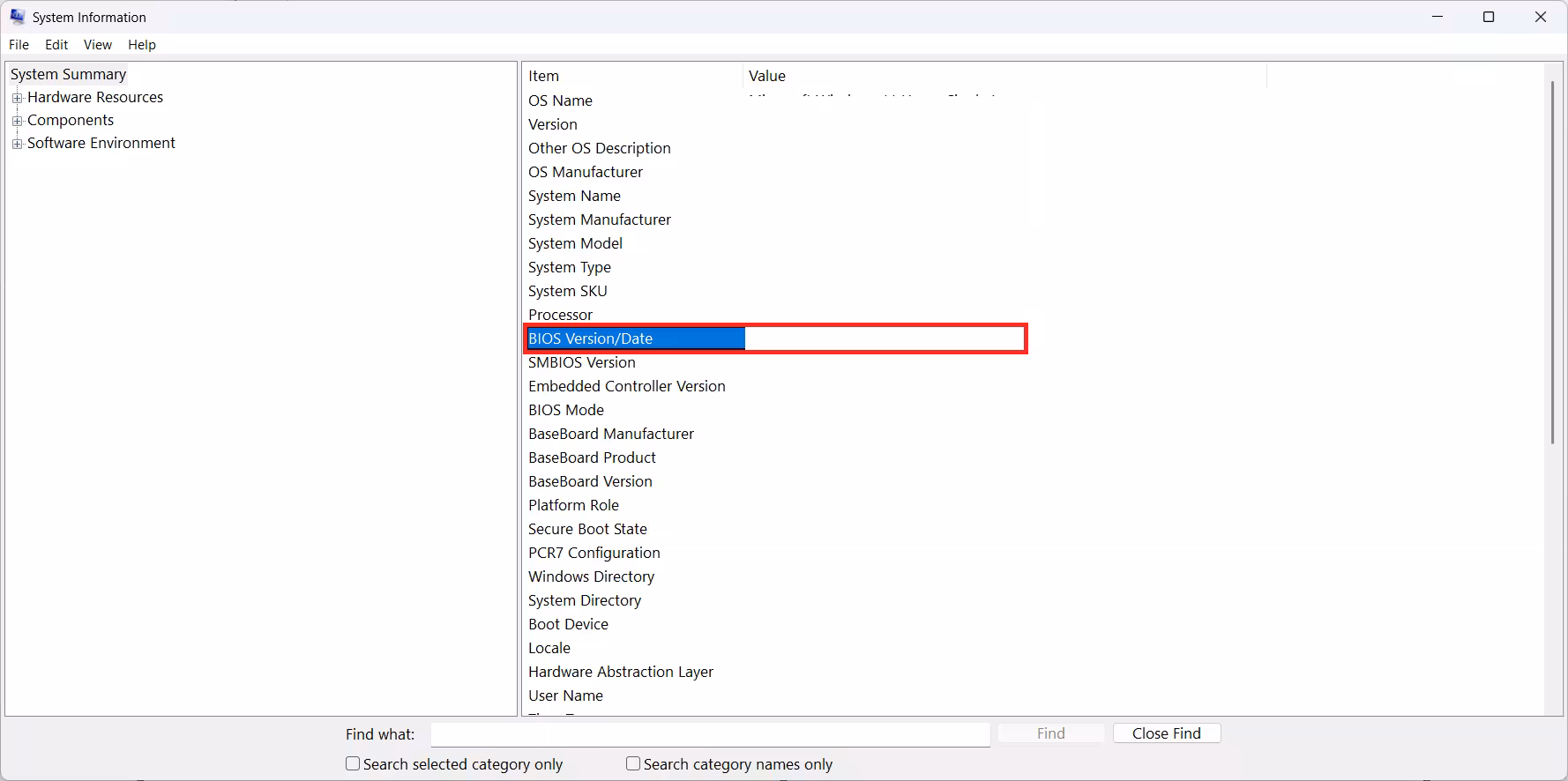Select Software Environment tree item

click(101, 143)
